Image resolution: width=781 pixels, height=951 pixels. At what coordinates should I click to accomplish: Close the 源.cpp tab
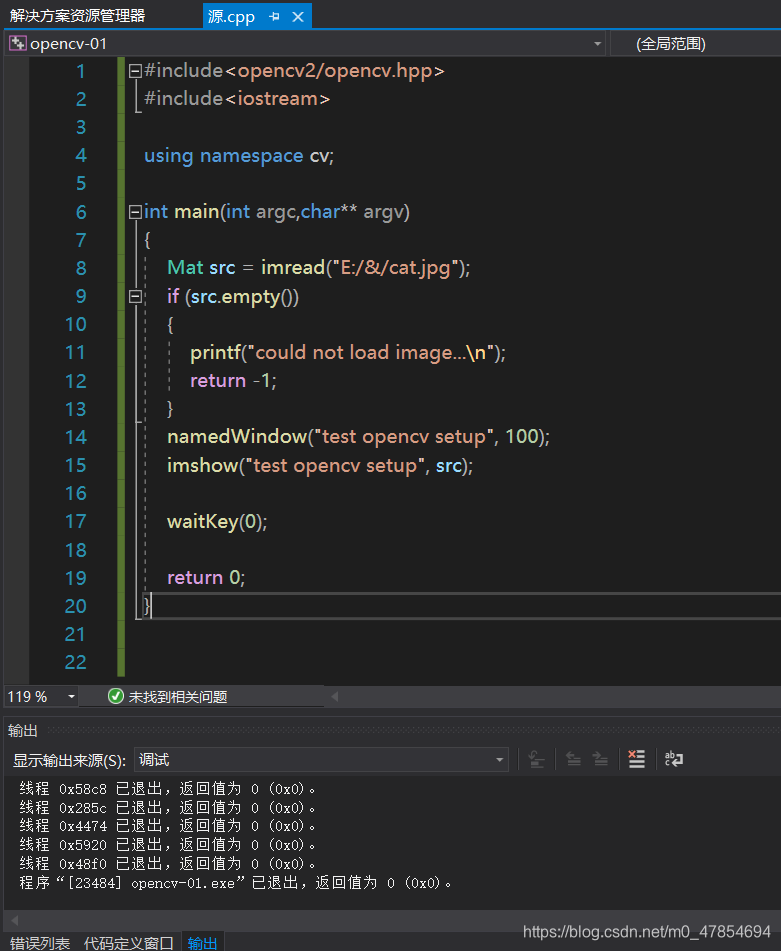point(298,16)
